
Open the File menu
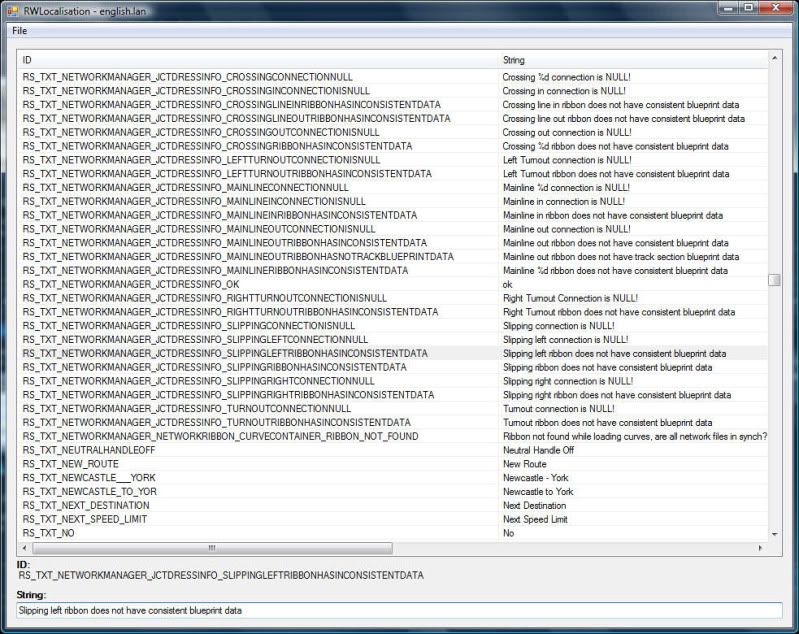19,30
